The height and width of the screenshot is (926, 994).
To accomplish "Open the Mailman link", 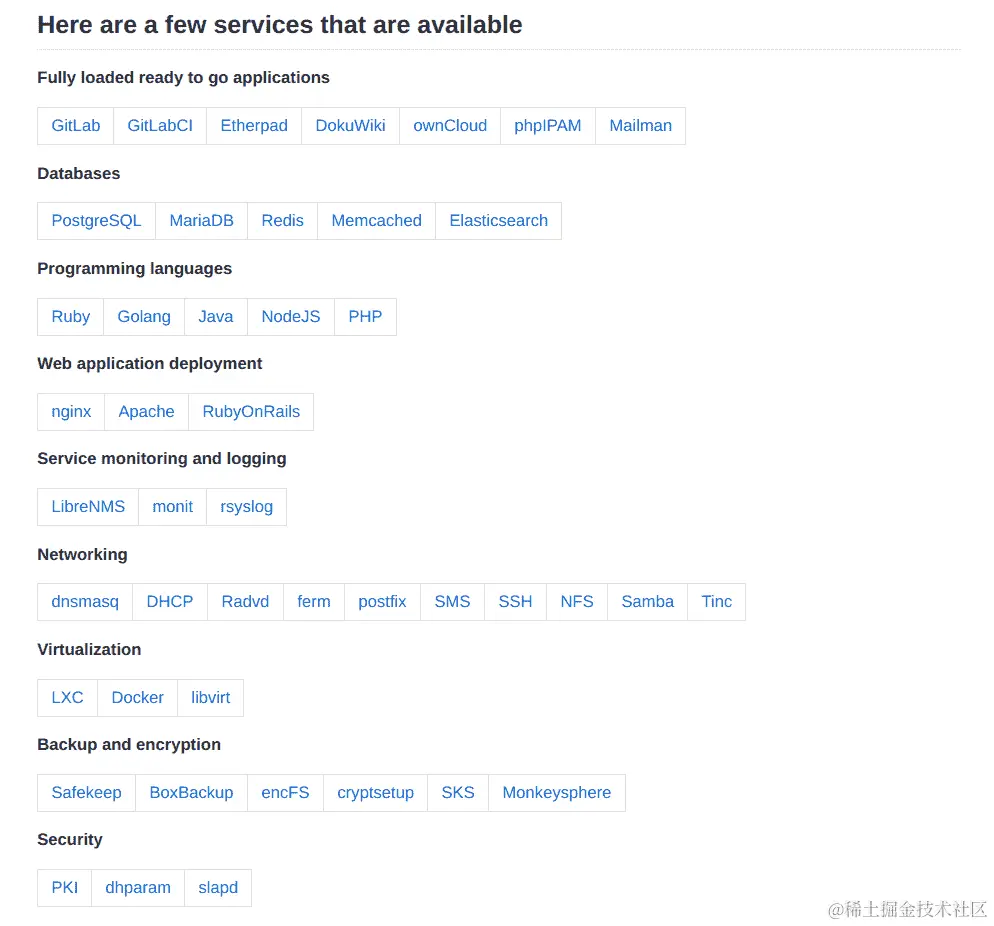I will (640, 126).
